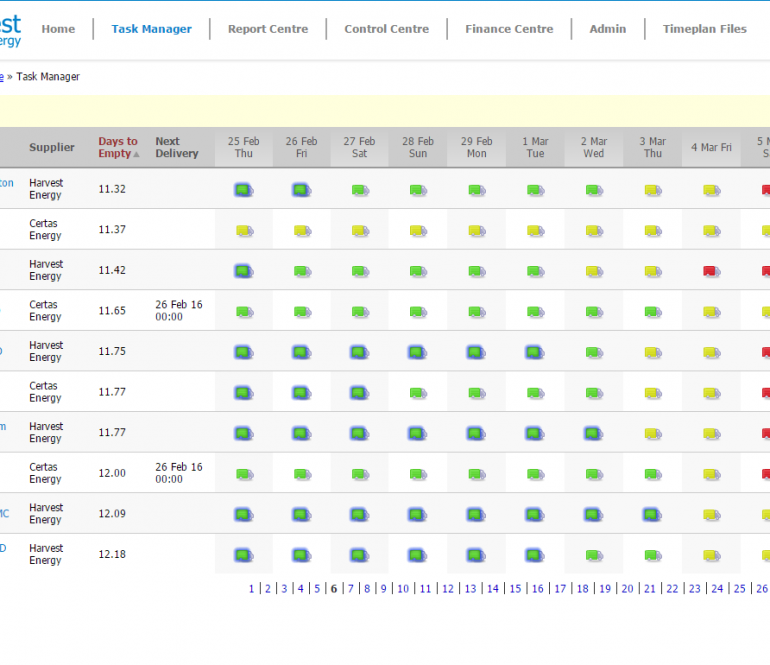This screenshot has height=665, width=770.
Task: Open the Finance Centre menu
Action: [x=509, y=29]
